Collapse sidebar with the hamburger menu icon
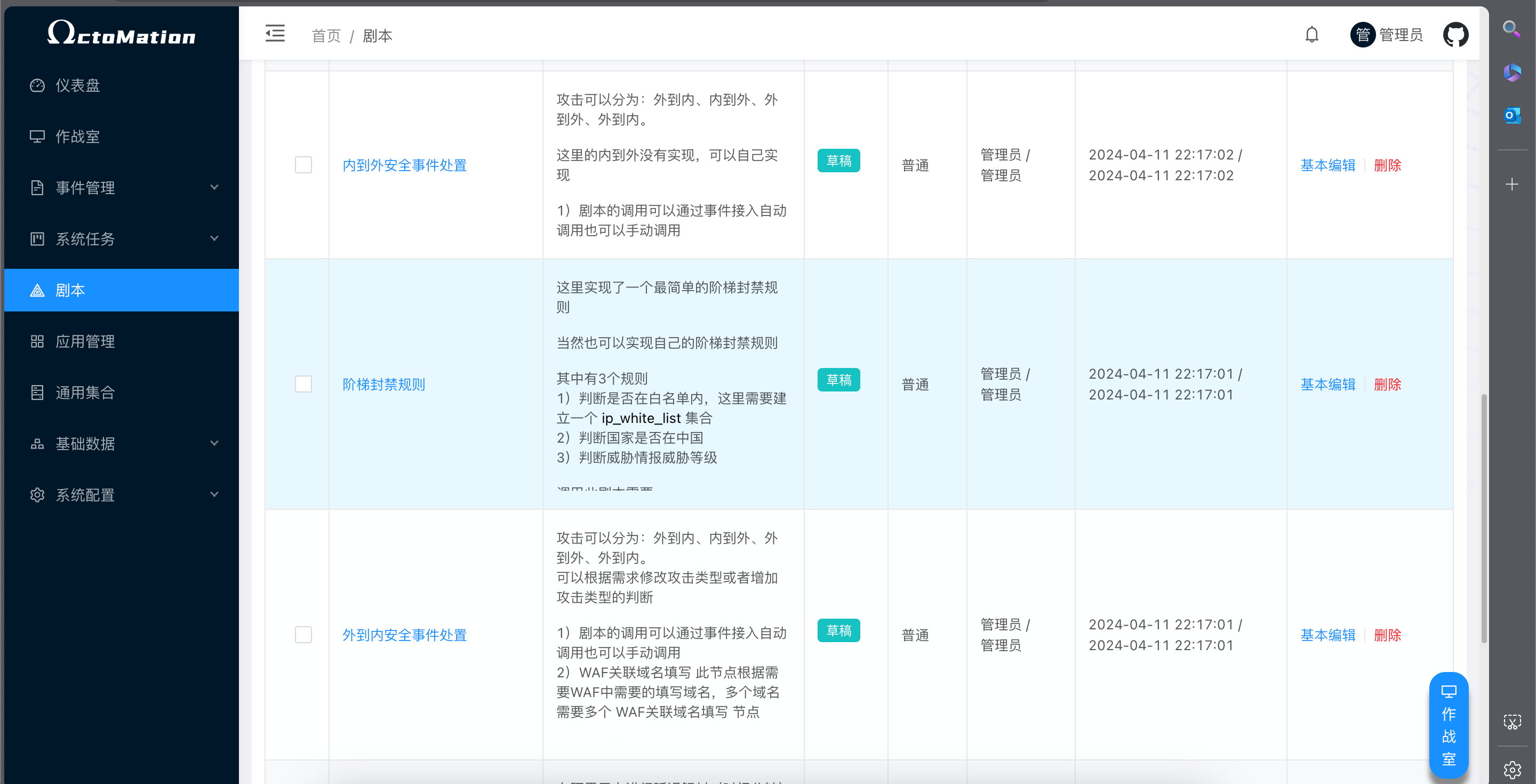1536x784 pixels. point(275,34)
